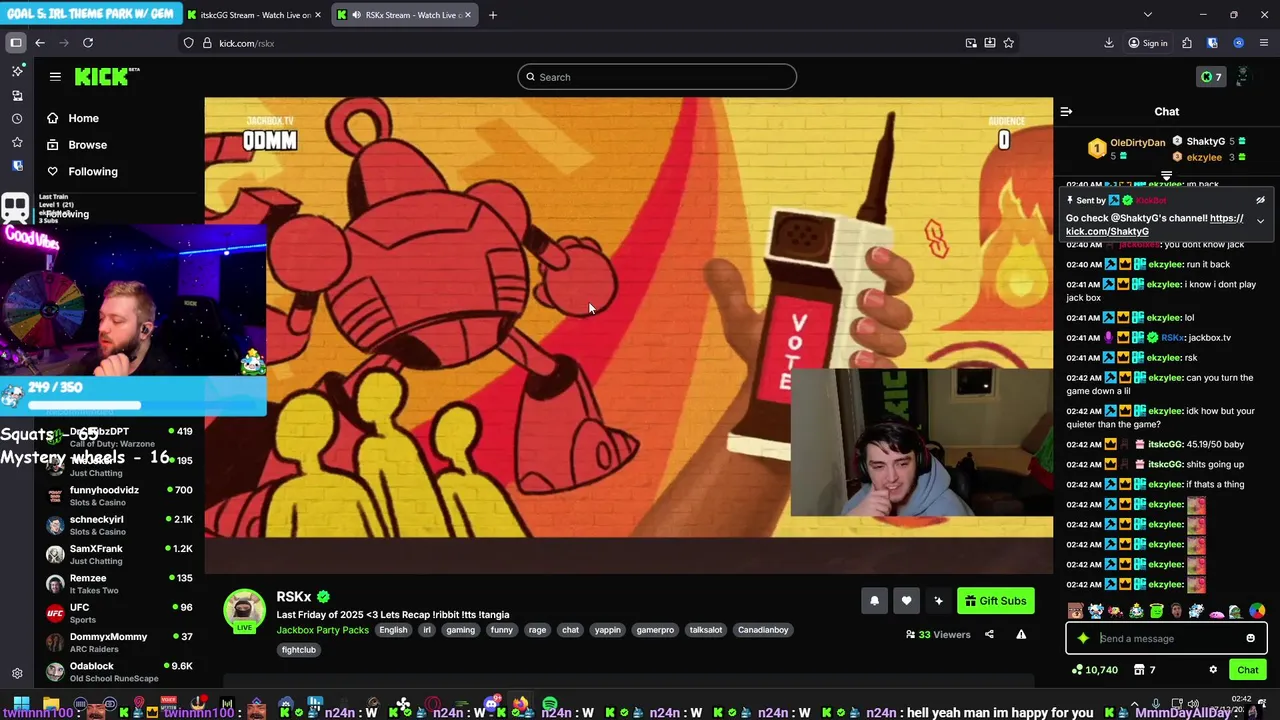Screen dimensions: 1280x720
Task: Select the Canadianboy tag
Action: click(763, 630)
